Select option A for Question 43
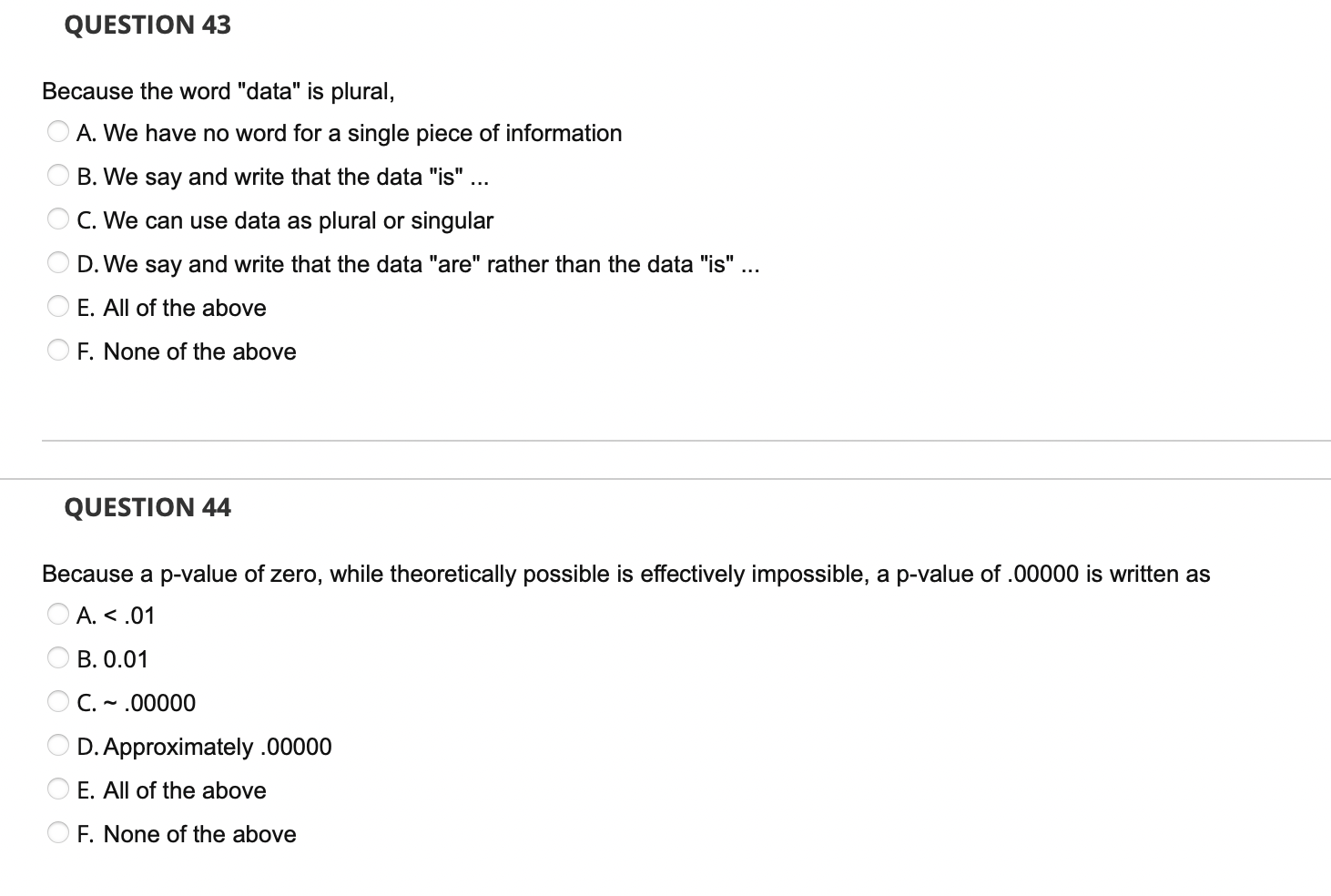This screenshot has height=896, width=1331. click(x=57, y=131)
